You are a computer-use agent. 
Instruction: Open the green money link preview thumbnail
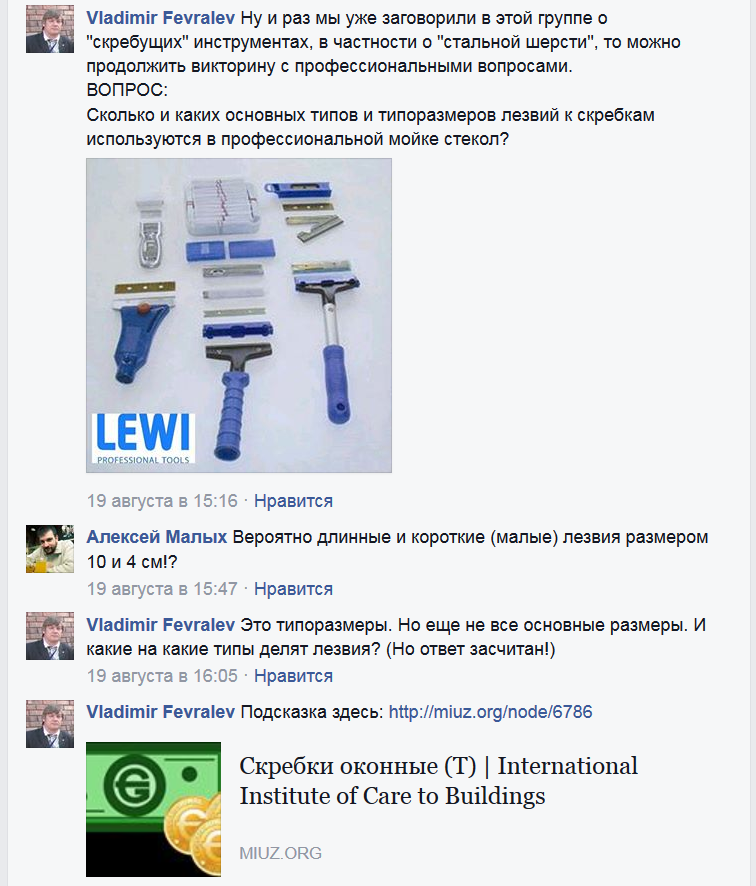pyautogui.click(x=153, y=809)
